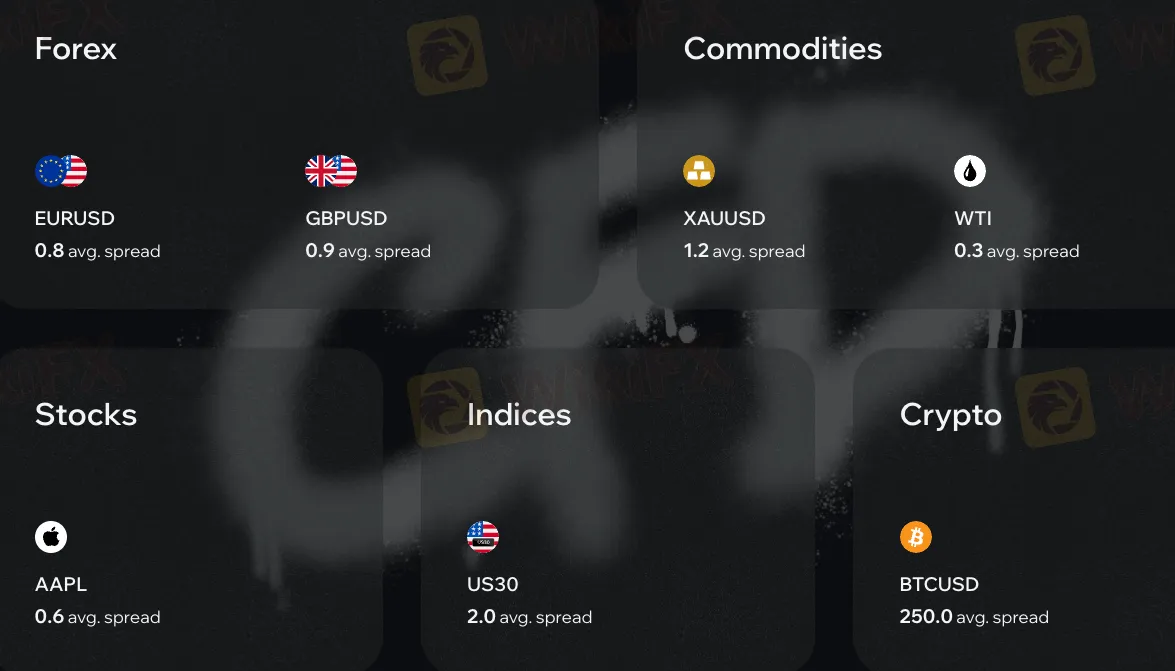The height and width of the screenshot is (671, 1175).
Task: Click the EURUSD flag pair icon
Action: click(61, 172)
